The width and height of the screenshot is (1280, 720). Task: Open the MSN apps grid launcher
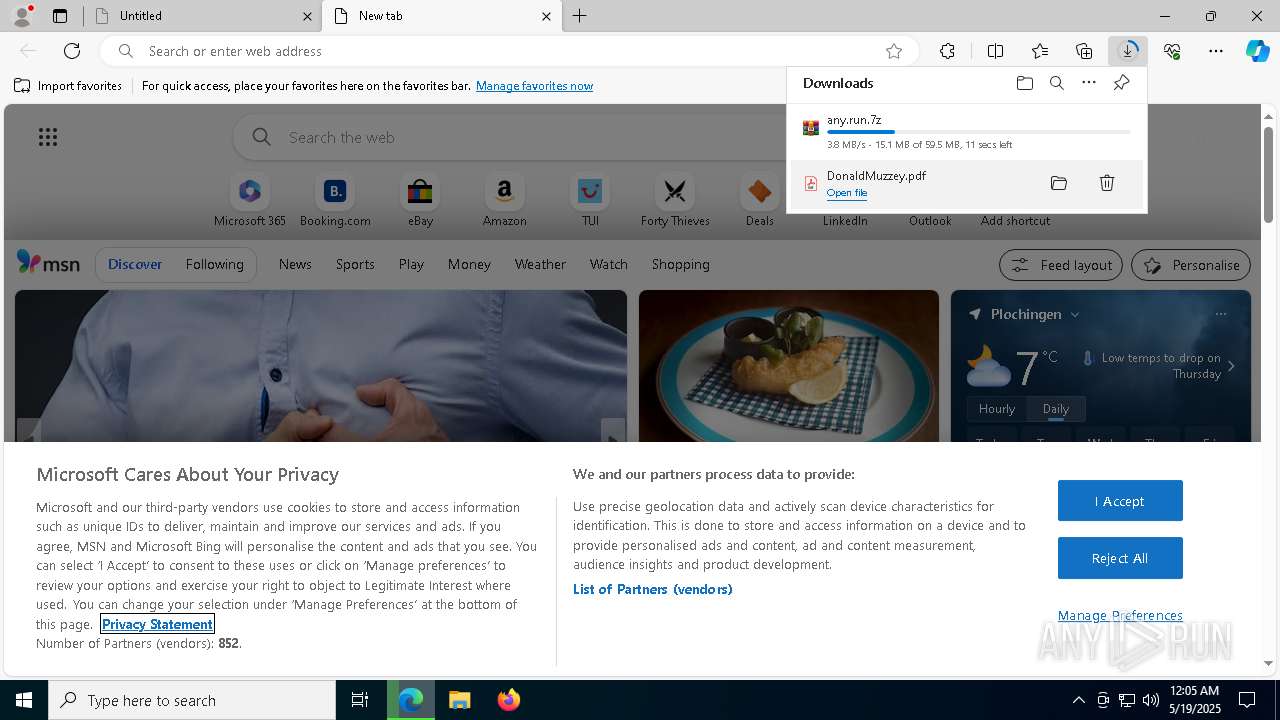[48, 137]
